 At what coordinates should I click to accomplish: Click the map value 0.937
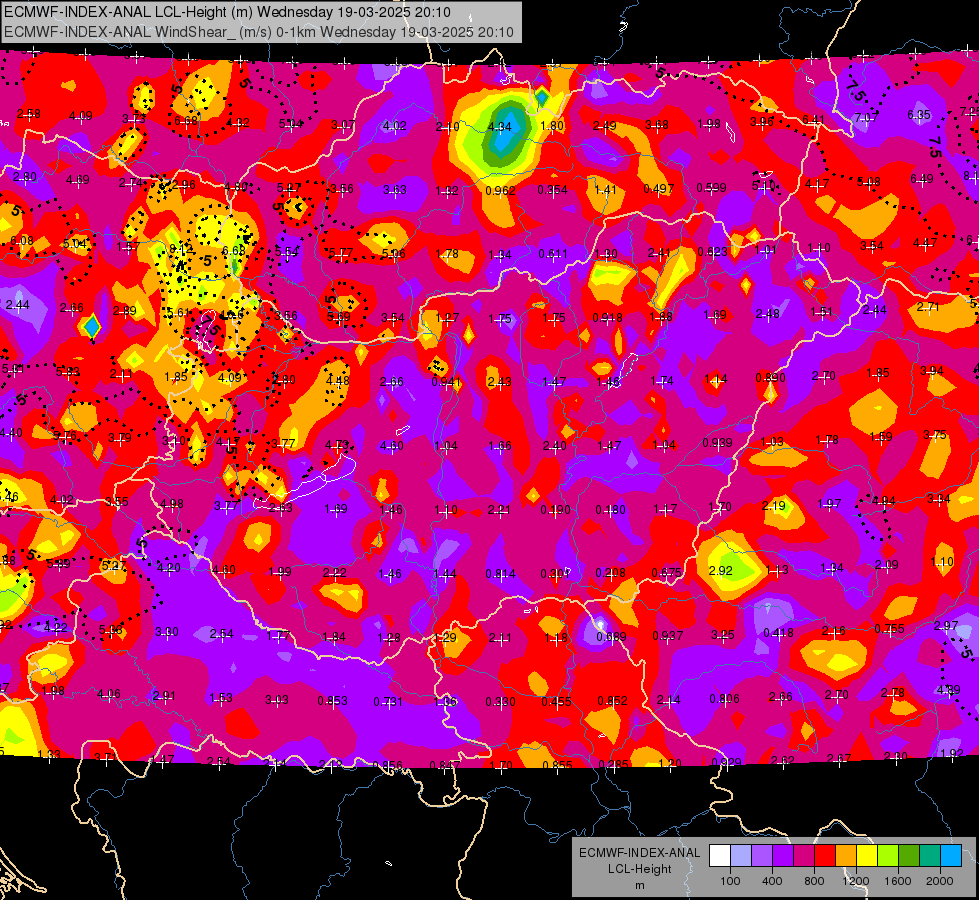(667, 636)
